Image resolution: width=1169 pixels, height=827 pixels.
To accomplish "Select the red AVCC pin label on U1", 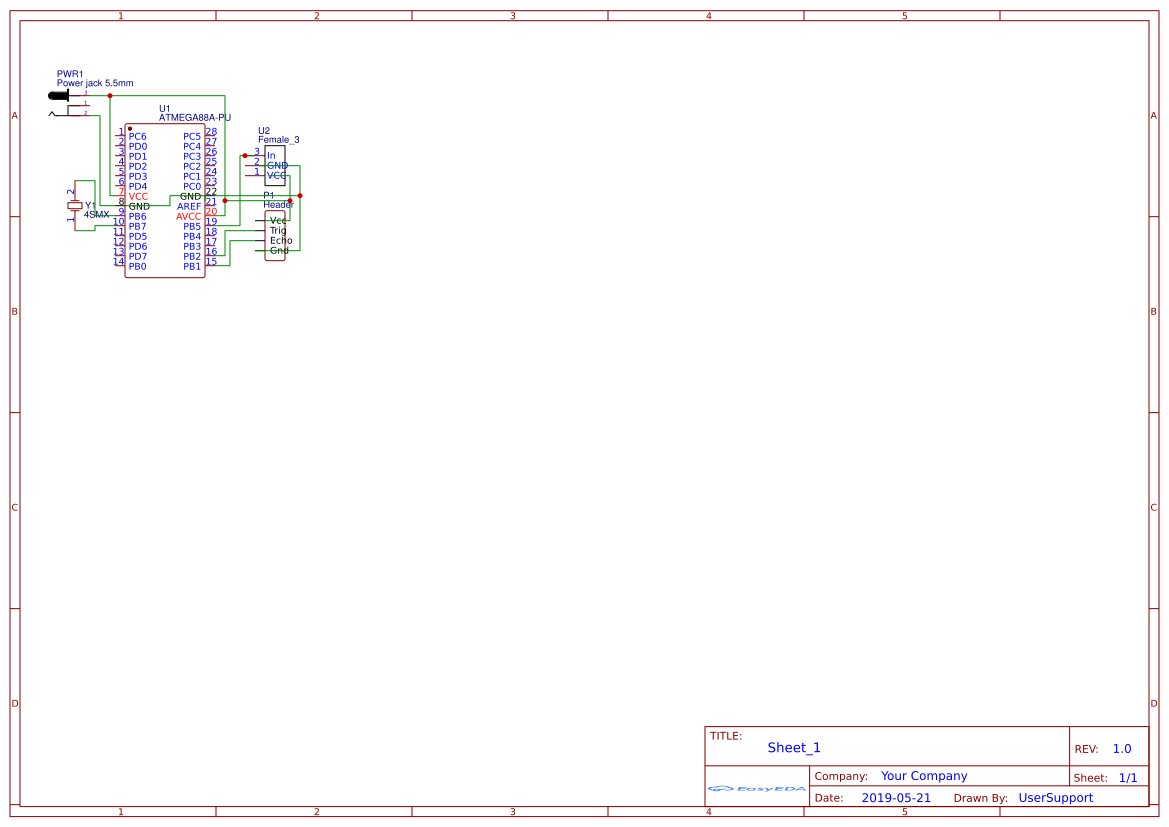I will pos(189,215).
